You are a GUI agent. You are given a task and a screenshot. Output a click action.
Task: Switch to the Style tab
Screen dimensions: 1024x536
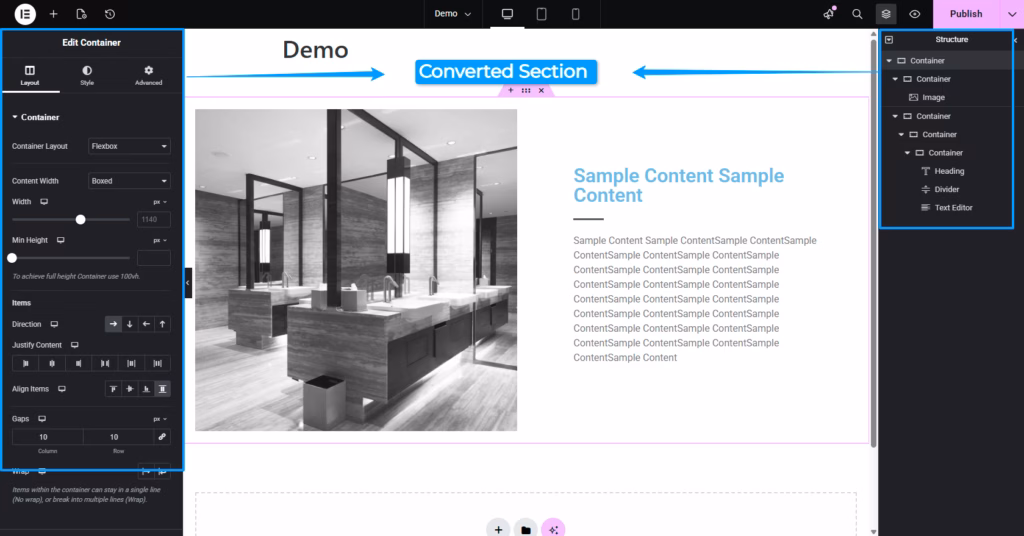tap(87, 76)
